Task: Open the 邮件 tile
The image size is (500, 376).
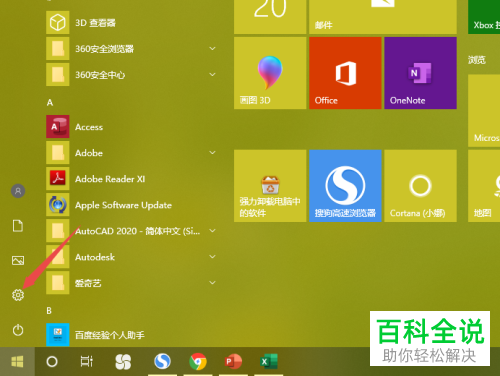Action: pyautogui.click(x=383, y=17)
